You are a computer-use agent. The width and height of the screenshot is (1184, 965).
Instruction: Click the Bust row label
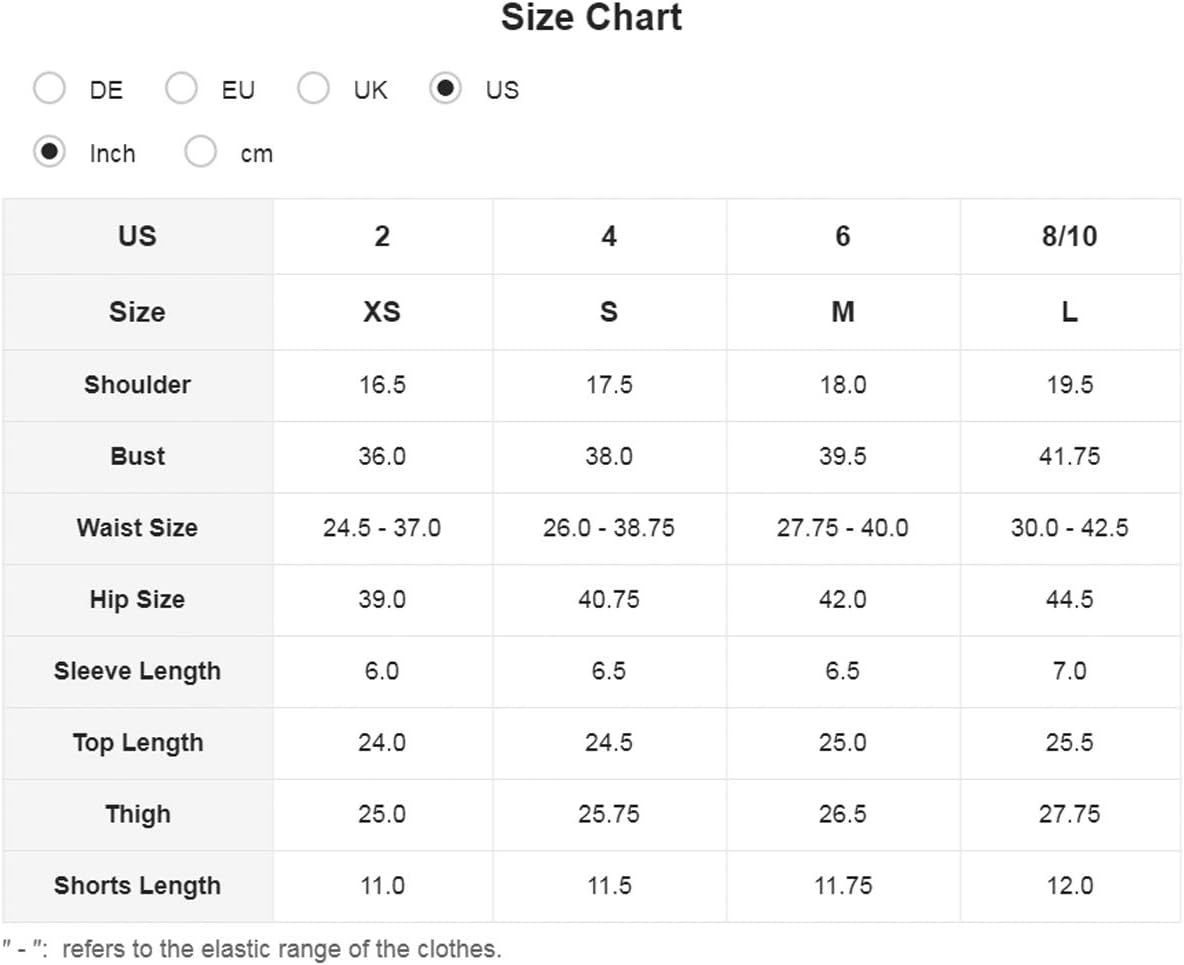137,457
